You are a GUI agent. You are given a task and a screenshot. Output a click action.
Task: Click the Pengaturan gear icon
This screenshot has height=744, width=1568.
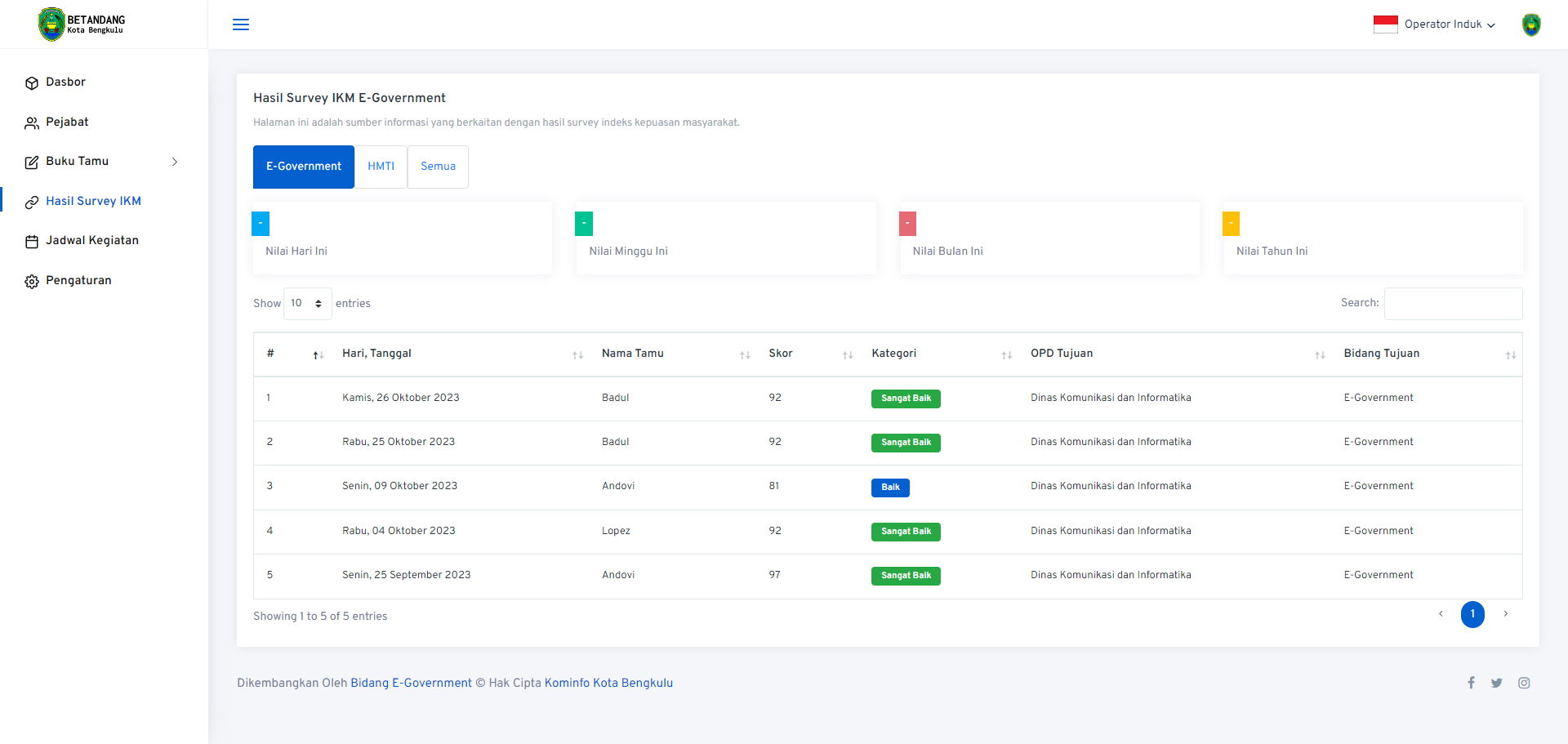[x=32, y=282]
